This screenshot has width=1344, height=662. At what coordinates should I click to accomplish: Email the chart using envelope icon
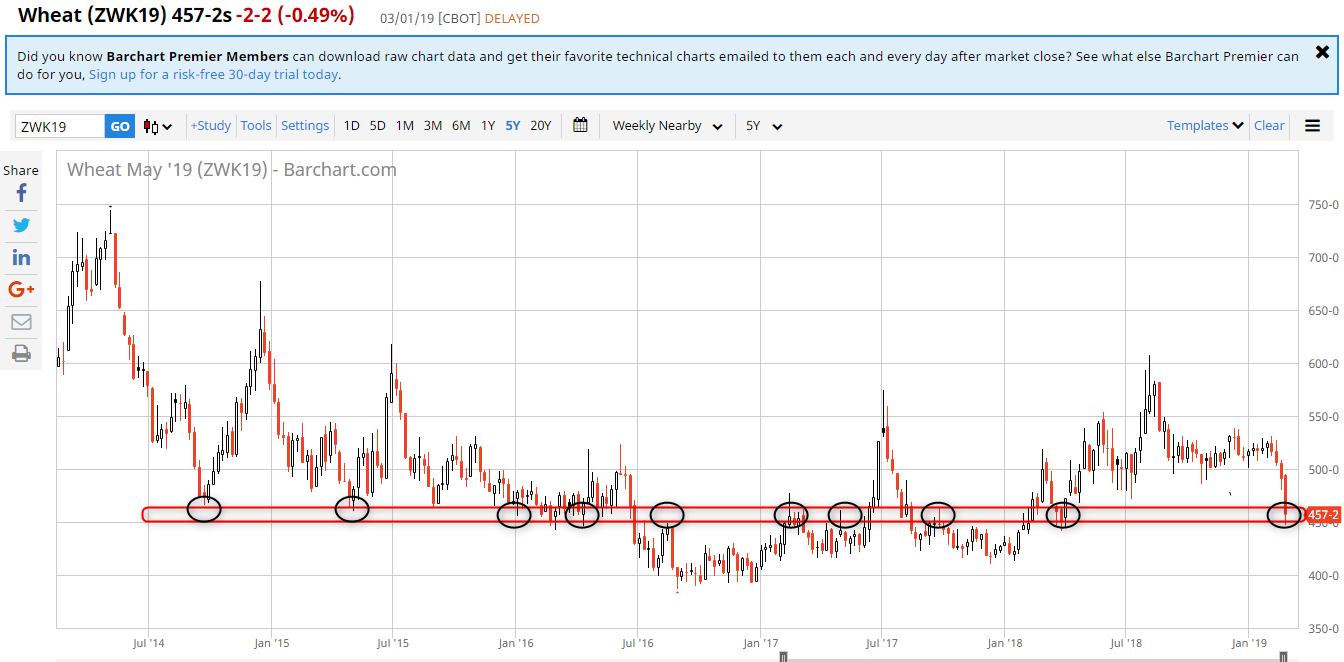[x=21, y=322]
